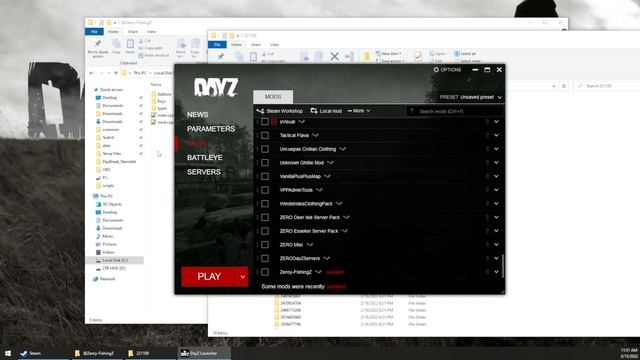Select Local Disk (C:) in the navigation pane
This screenshot has height=360, width=640.
click(x=115, y=260)
